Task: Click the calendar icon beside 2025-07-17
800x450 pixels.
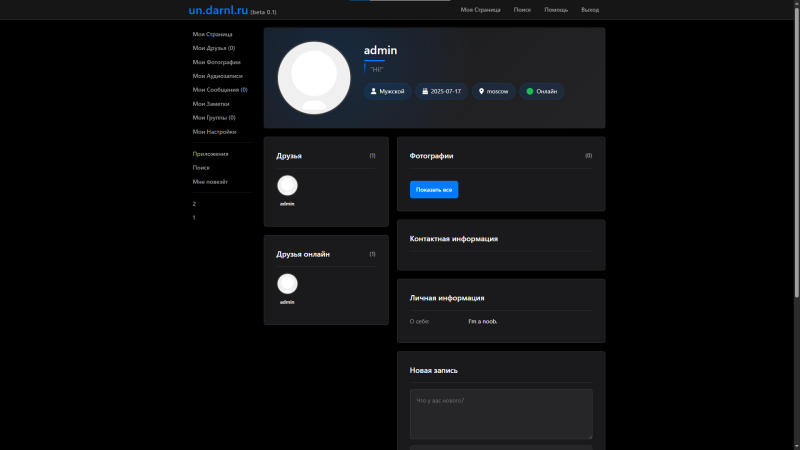Action: coord(425,91)
